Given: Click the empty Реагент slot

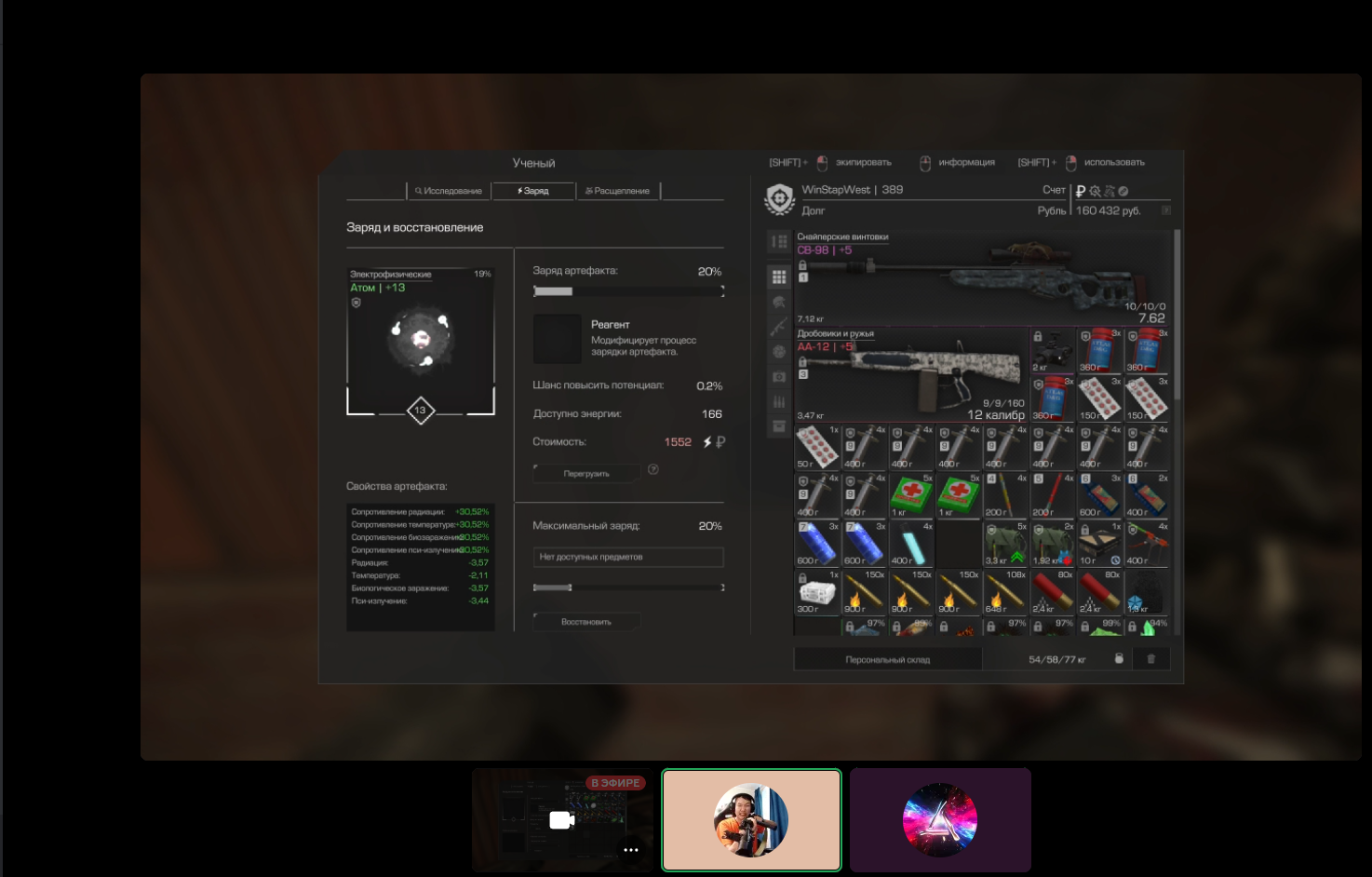Looking at the screenshot, I should pyautogui.click(x=557, y=339).
